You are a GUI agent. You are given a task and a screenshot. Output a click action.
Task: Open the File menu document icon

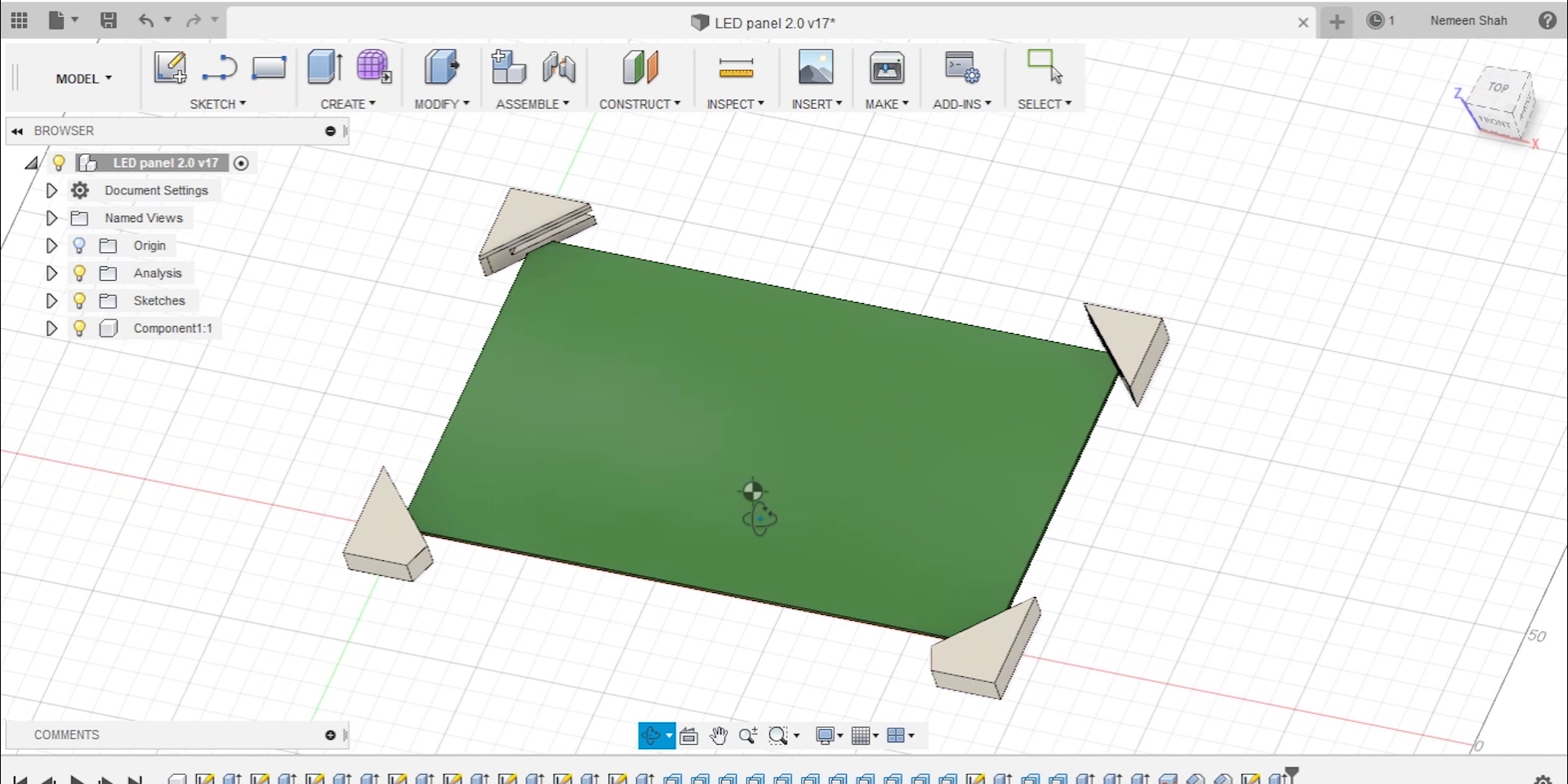click(x=56, y=20)
